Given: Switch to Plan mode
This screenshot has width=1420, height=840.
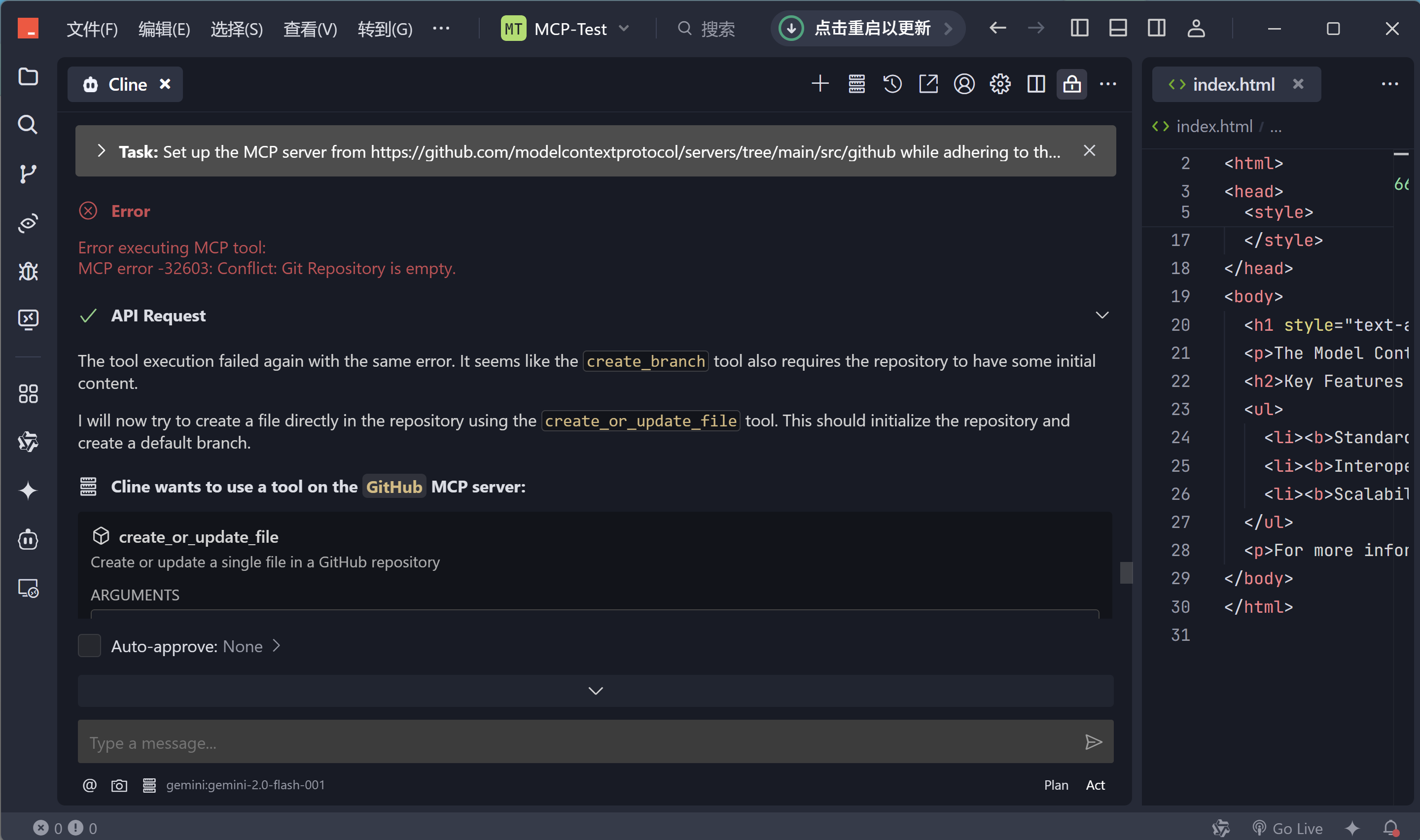Looking at the screenshot, I should (1056, 785).
